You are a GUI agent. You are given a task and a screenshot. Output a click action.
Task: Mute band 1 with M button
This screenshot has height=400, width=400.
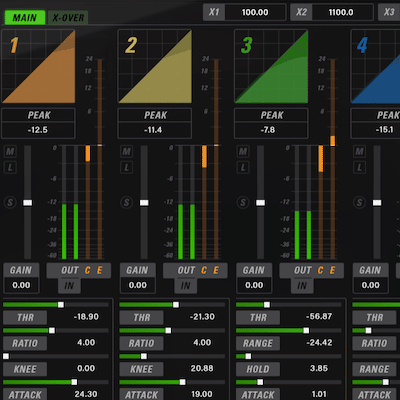[10, 152]
